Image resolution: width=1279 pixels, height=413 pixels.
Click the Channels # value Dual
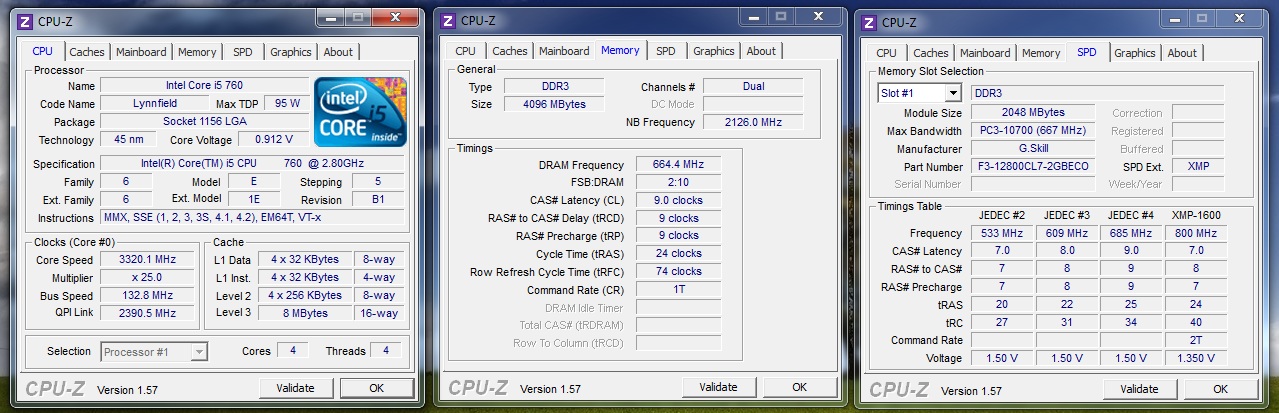point(753,87)
